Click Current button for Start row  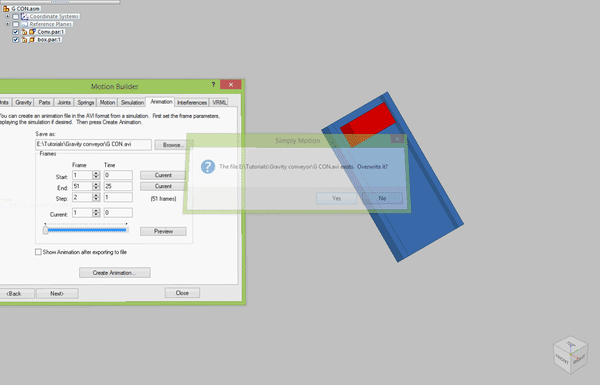(x=163, y=175)
